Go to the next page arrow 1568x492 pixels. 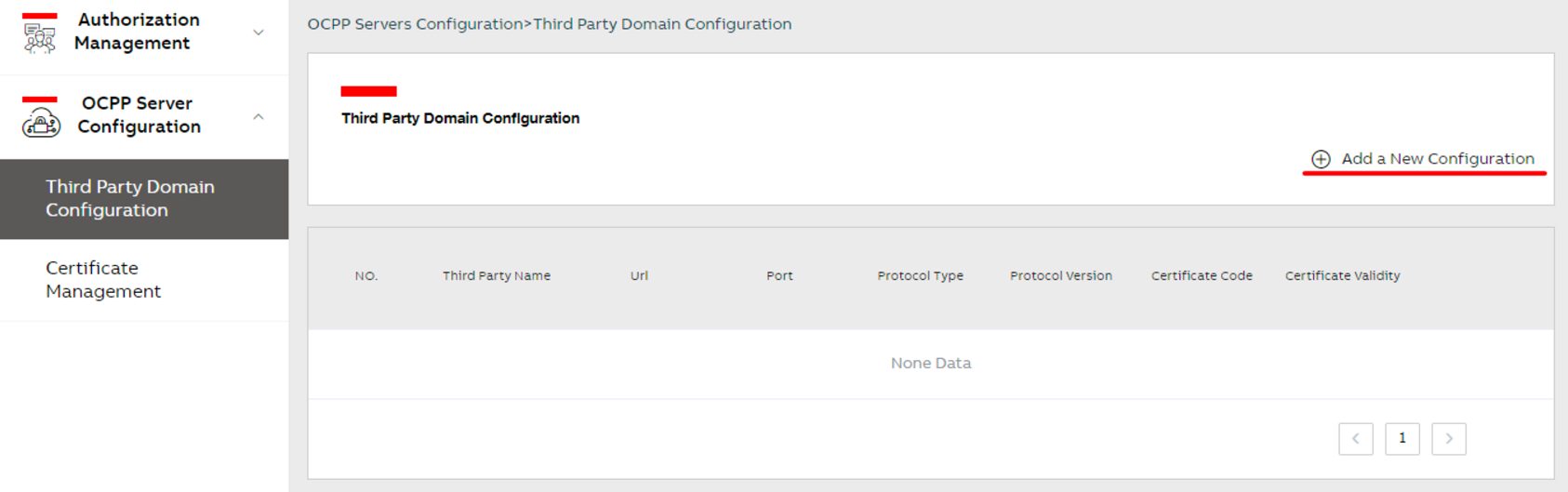tap(1449, 439)
